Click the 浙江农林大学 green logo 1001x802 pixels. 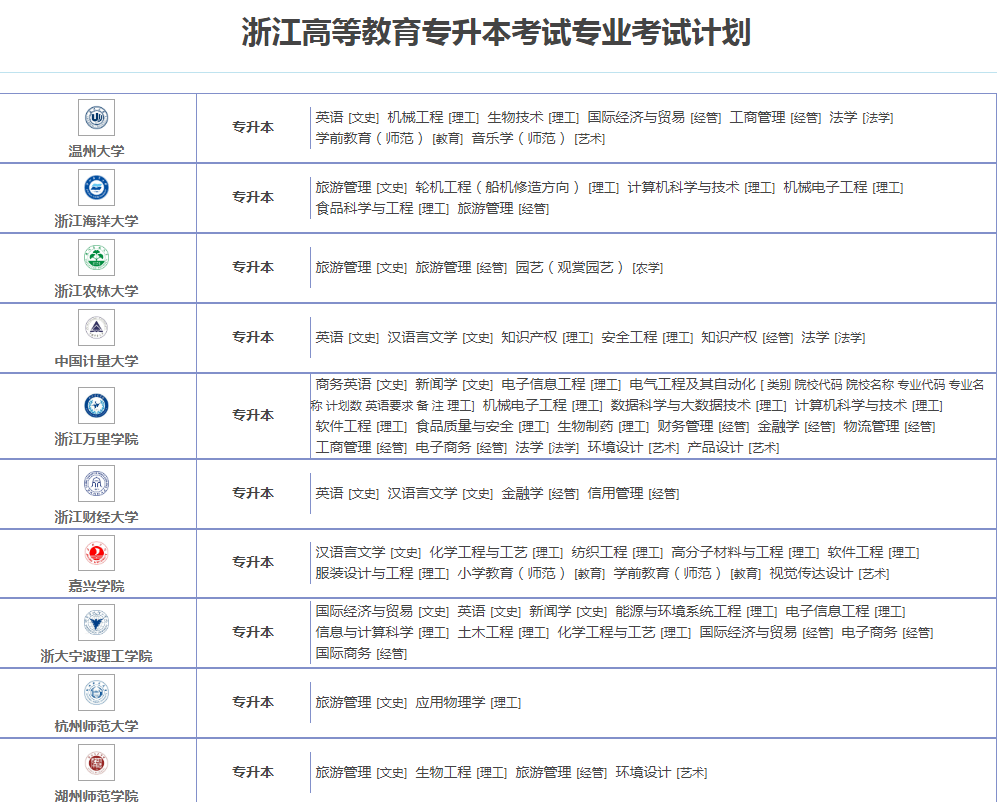pos(97,258)
